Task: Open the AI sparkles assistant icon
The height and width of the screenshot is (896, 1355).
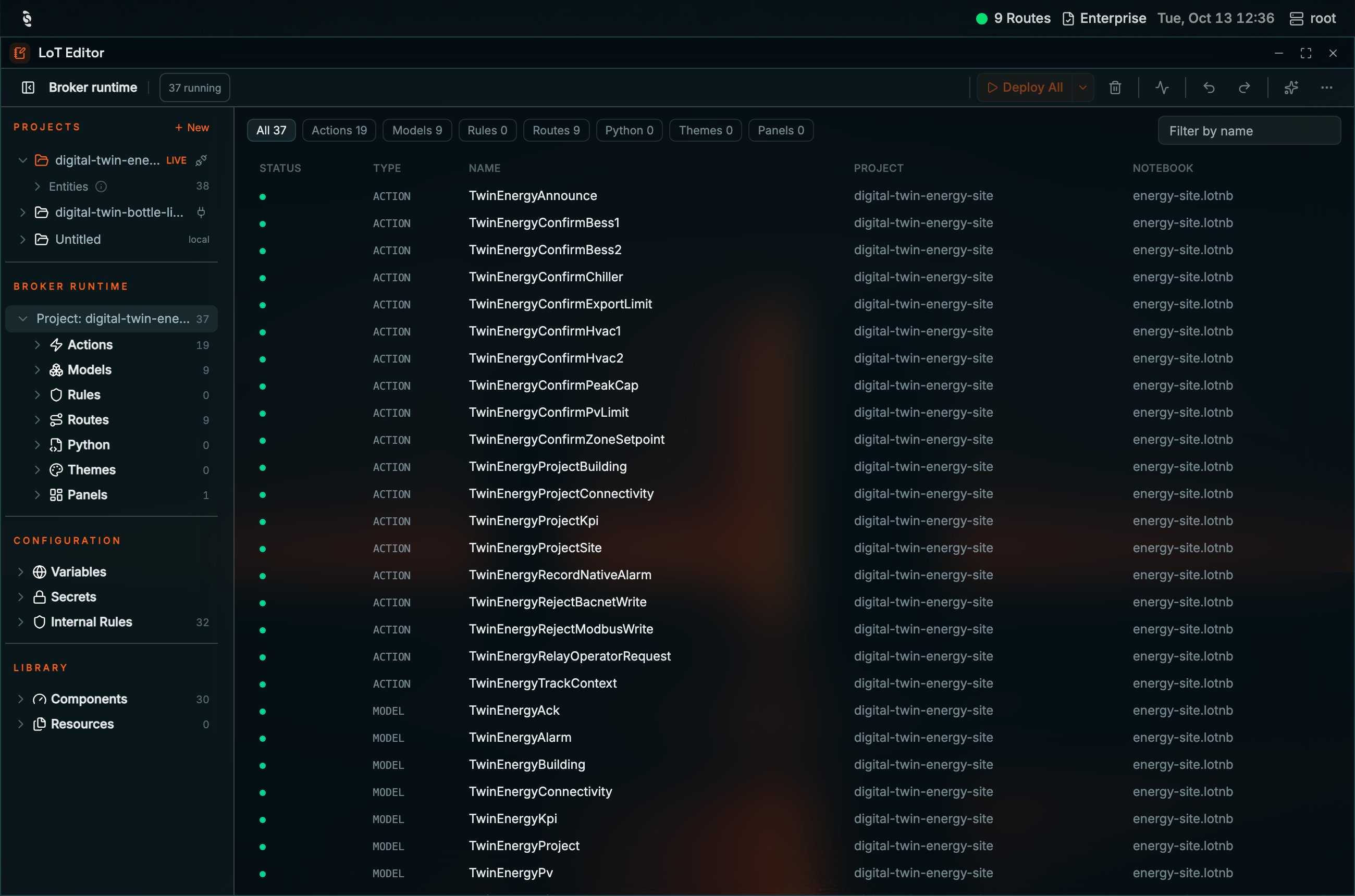Action: [x=1291, y=88]
